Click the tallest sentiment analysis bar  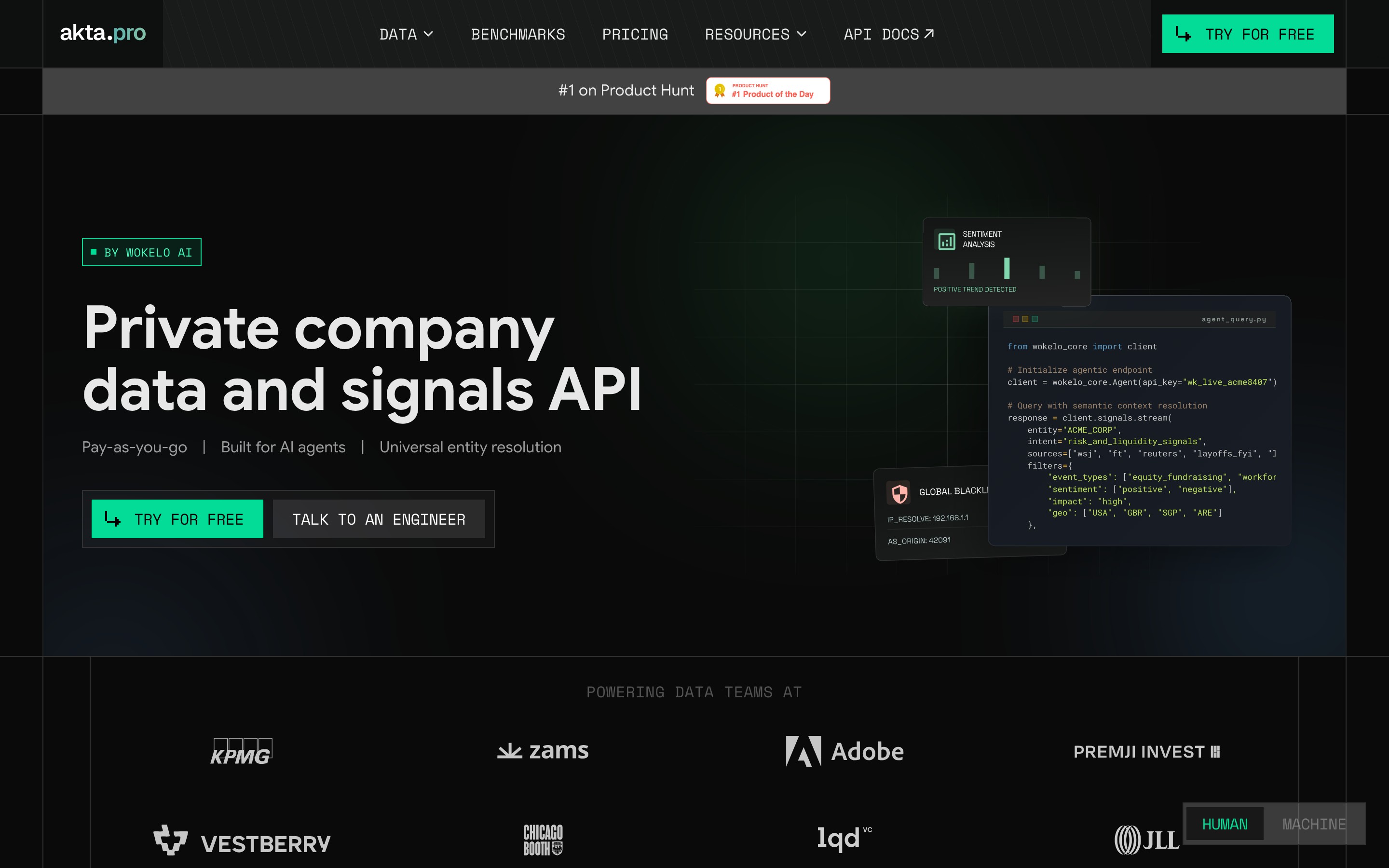pyautogui.click(x=1007, y=268)
